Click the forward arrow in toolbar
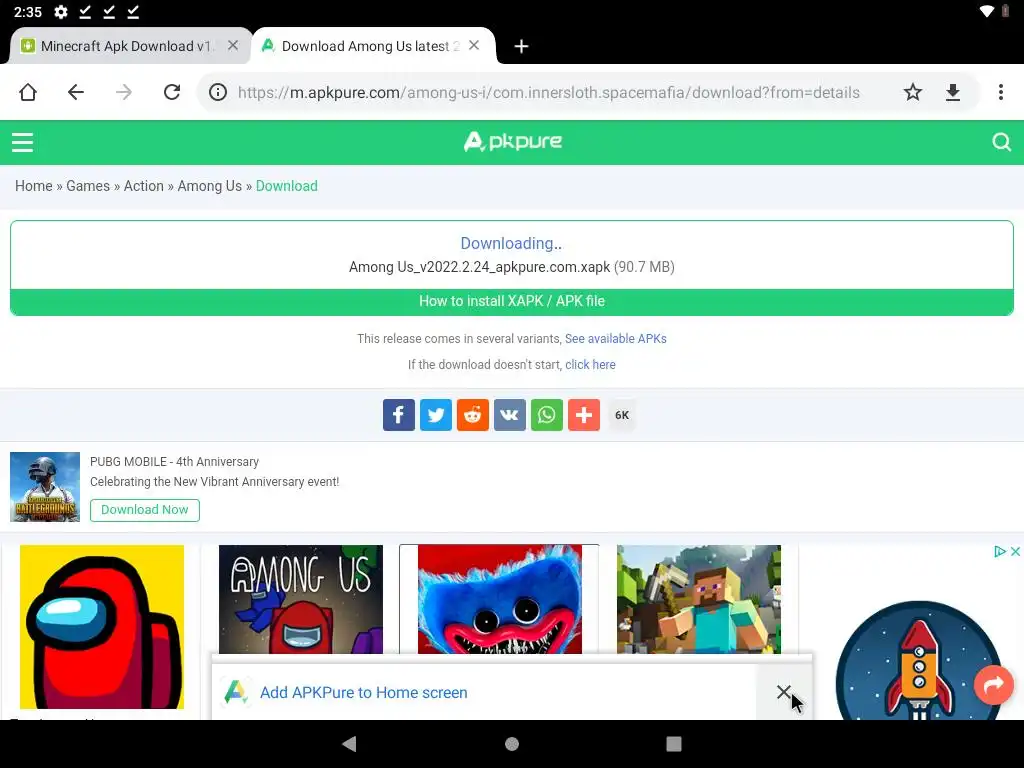 [x=123, y=92]
